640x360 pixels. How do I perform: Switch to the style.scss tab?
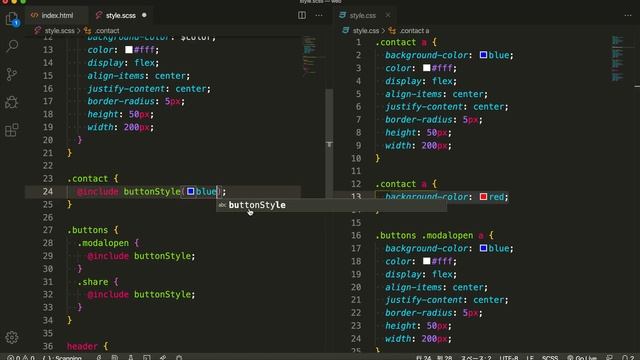(120, 16)
